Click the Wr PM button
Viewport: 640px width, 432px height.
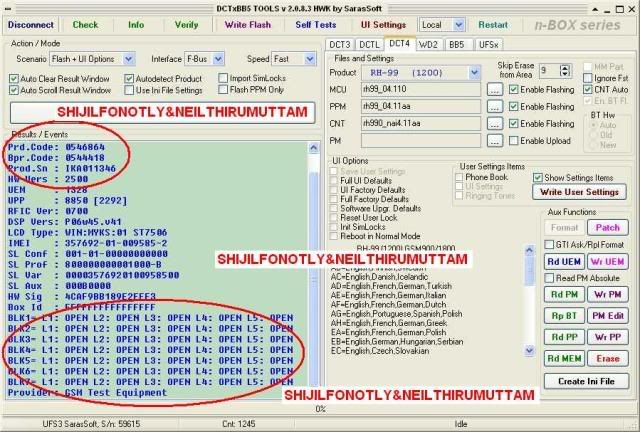(x=608, y=294)
